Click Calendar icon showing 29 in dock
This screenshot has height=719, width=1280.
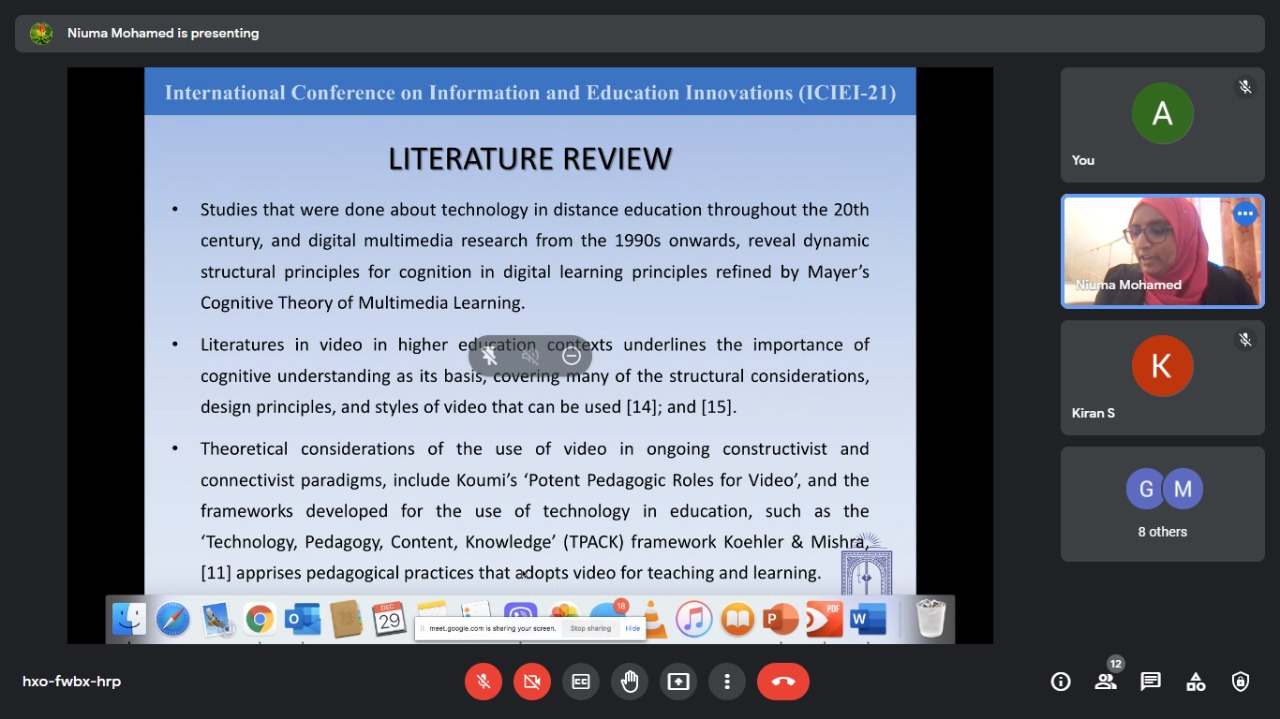[x=388, y=619]
